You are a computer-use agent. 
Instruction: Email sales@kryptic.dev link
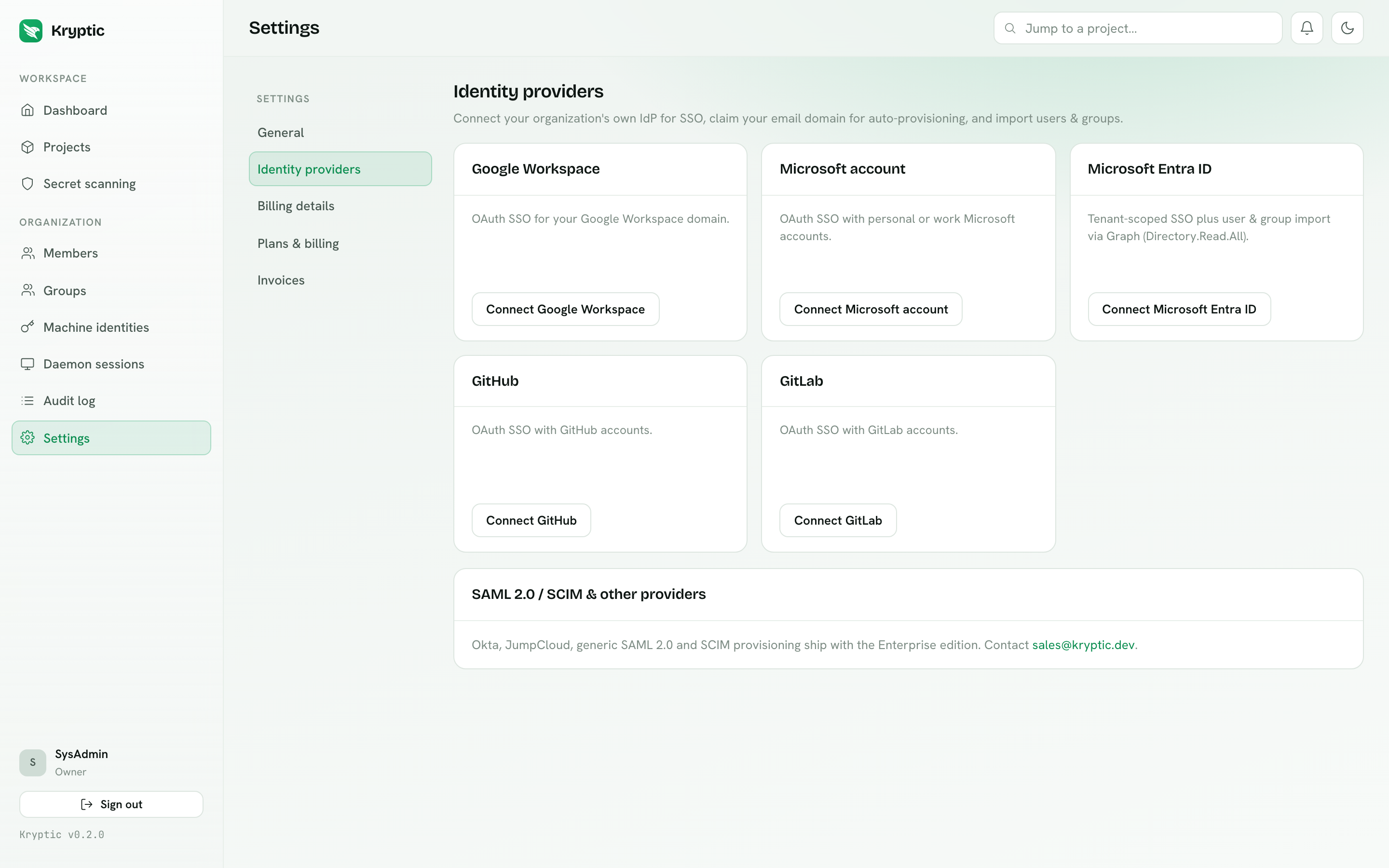(x=1083, y=645)
